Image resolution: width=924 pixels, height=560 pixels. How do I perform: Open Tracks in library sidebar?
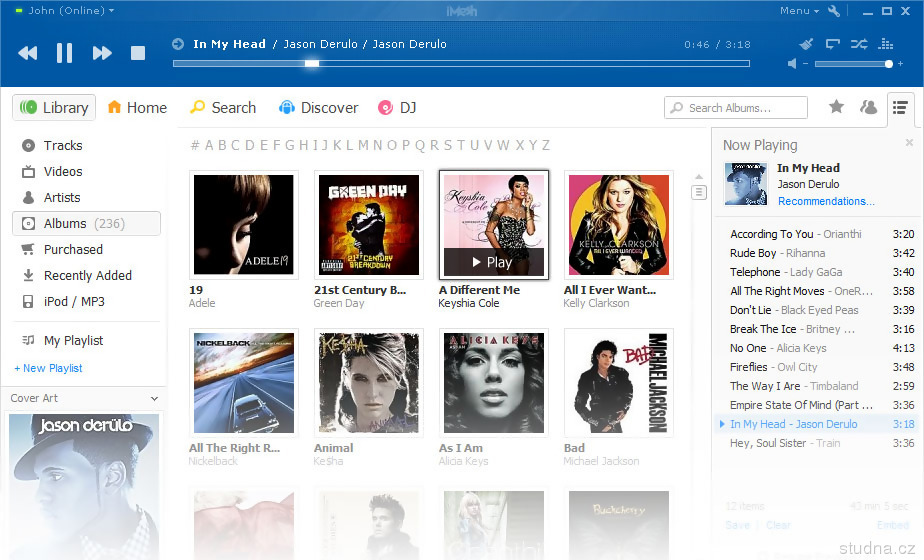click(52, 146)
